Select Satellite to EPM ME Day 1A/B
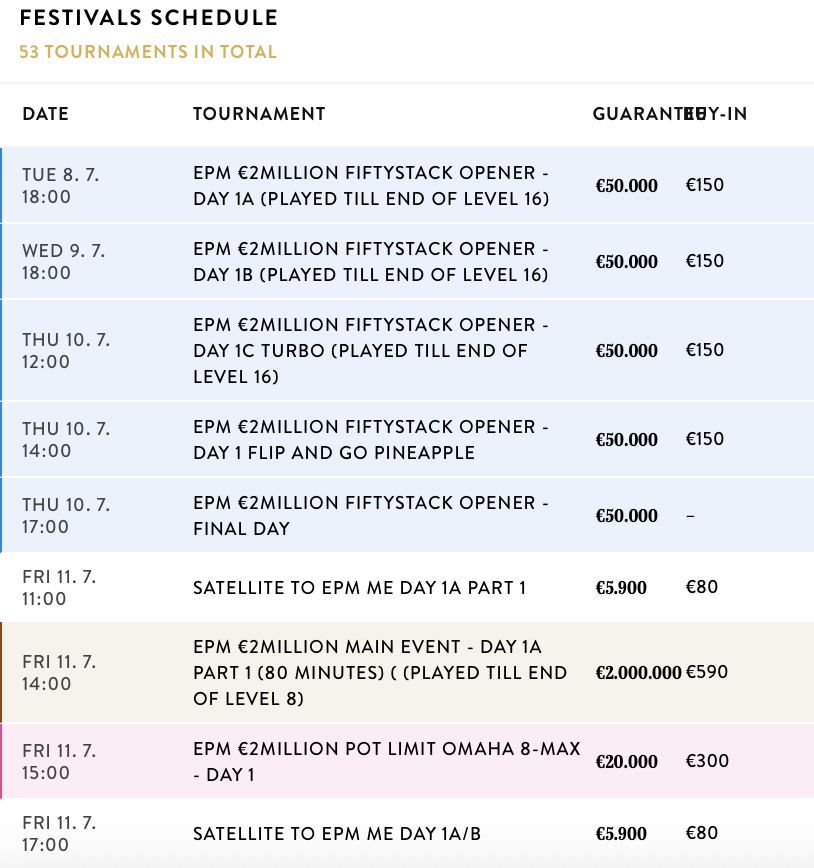The width and height of the screenshot is (814, 868). [x=337, y=834]
